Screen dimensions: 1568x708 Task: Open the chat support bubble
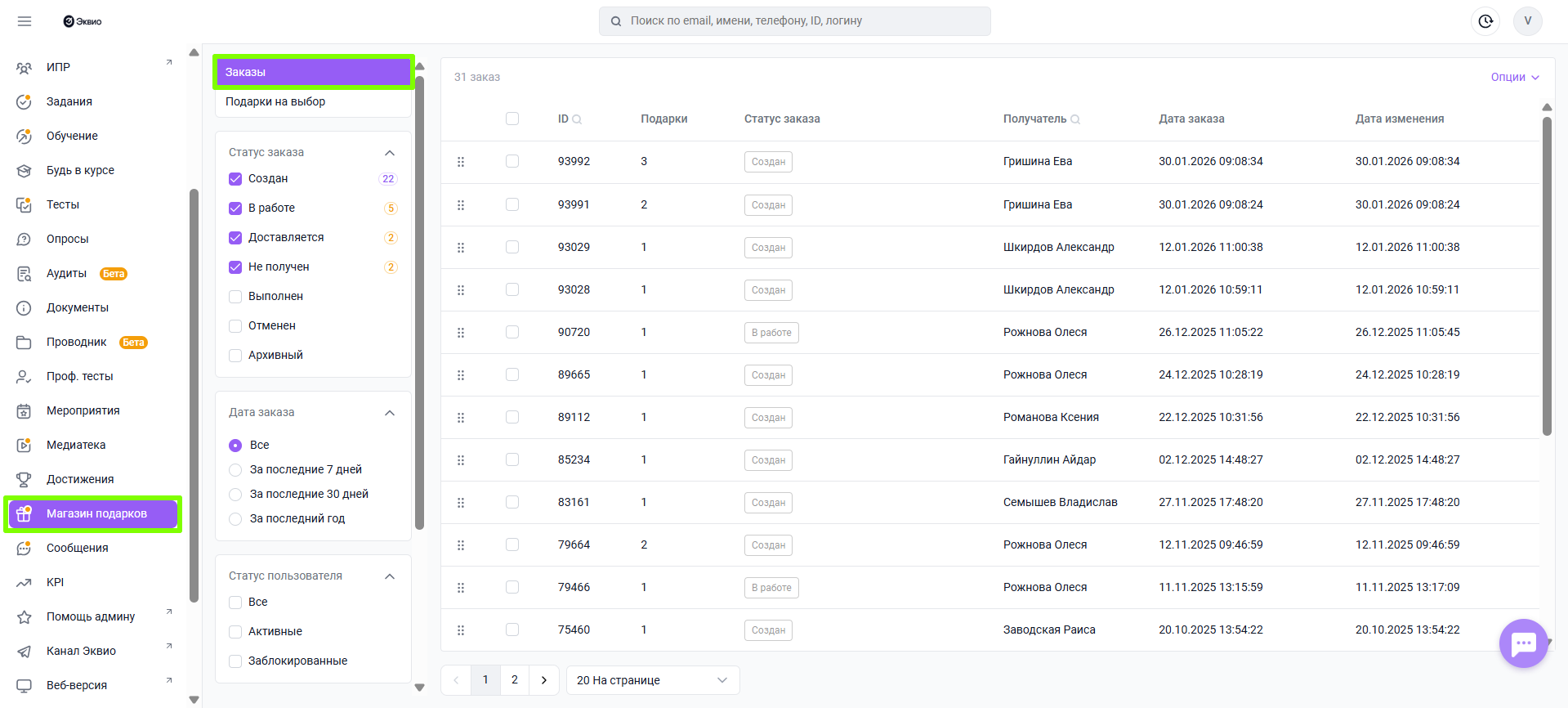[x=1523, y=643]
